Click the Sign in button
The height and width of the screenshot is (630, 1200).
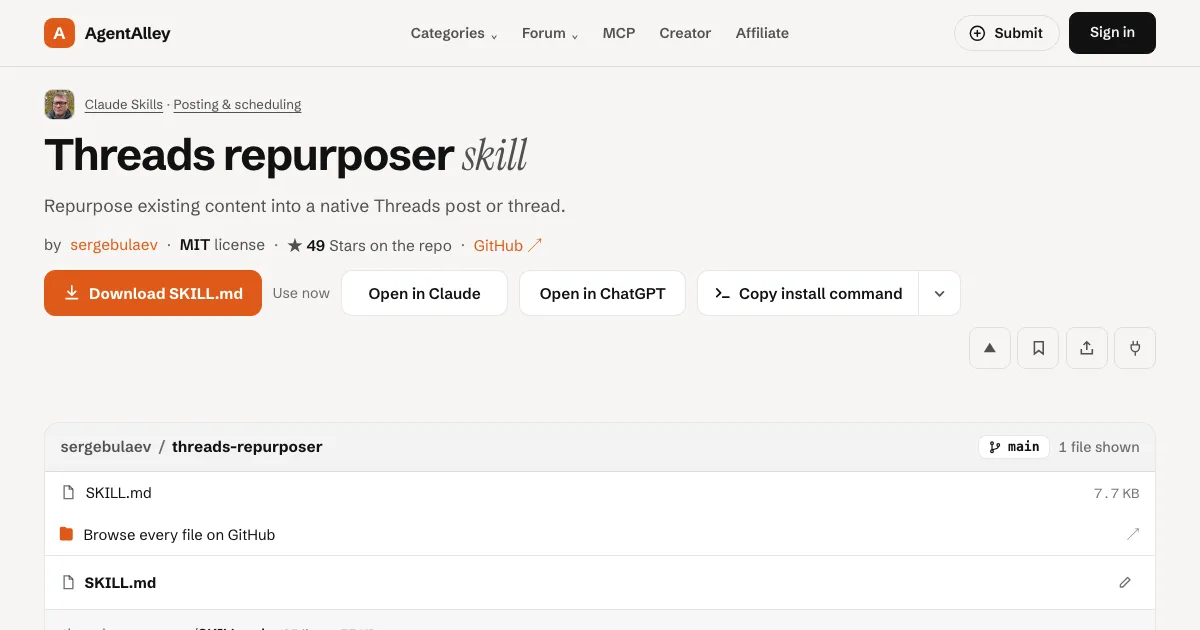coord(1112,33)
